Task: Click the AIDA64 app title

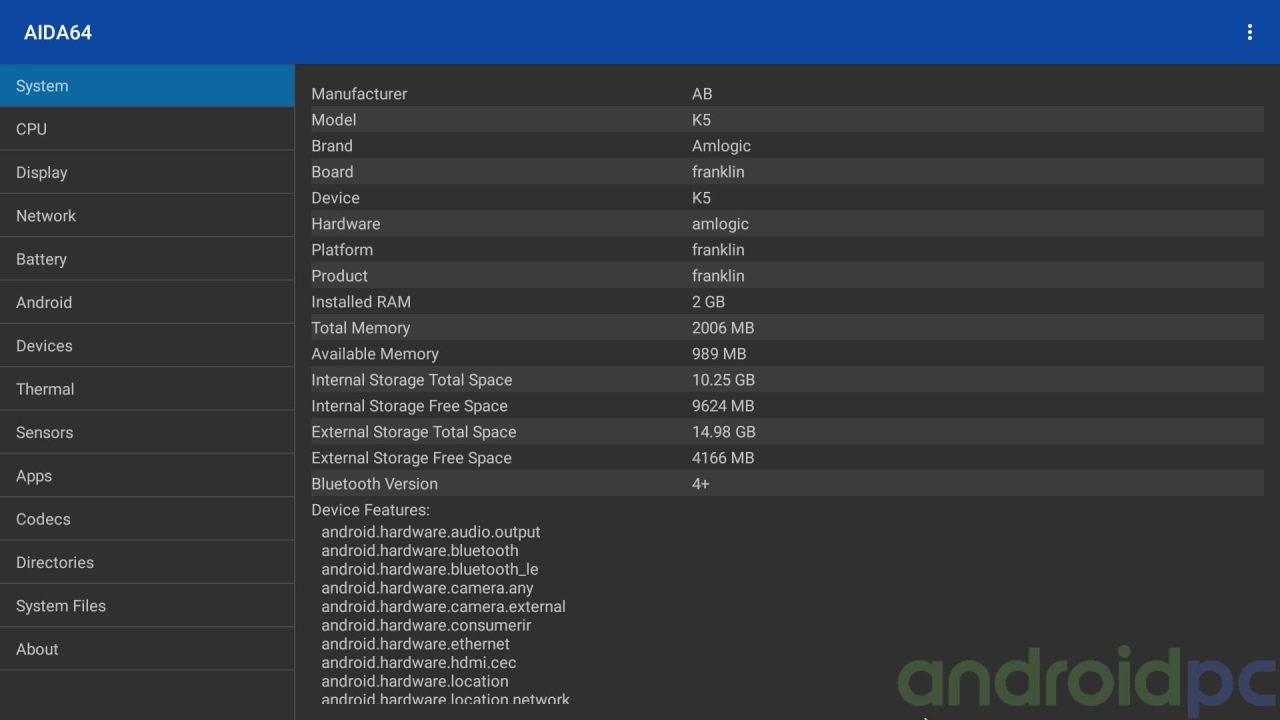Action: click(58, 32)
